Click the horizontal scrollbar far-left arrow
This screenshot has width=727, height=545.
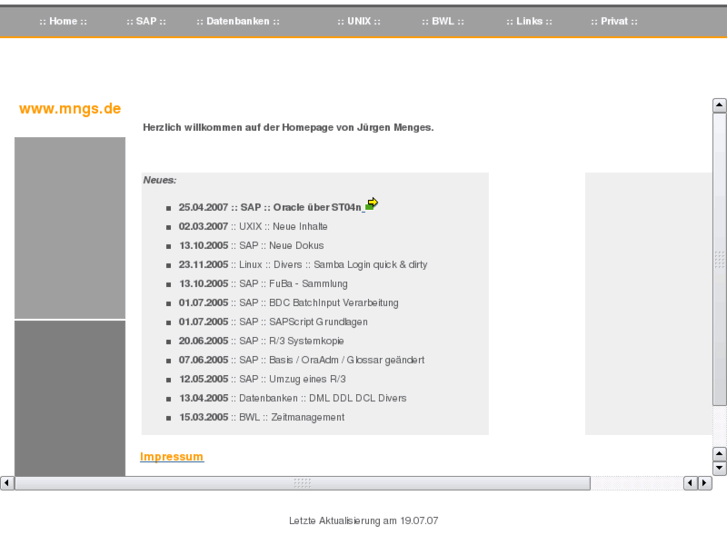pos(7,483)
